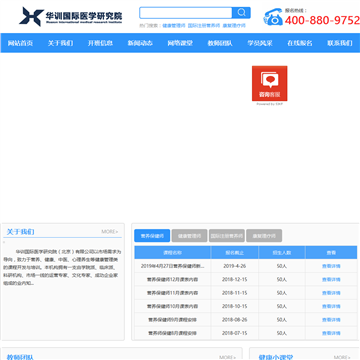
Task: Click the 关于我们 company description paragraph
Action: point(62,267)
